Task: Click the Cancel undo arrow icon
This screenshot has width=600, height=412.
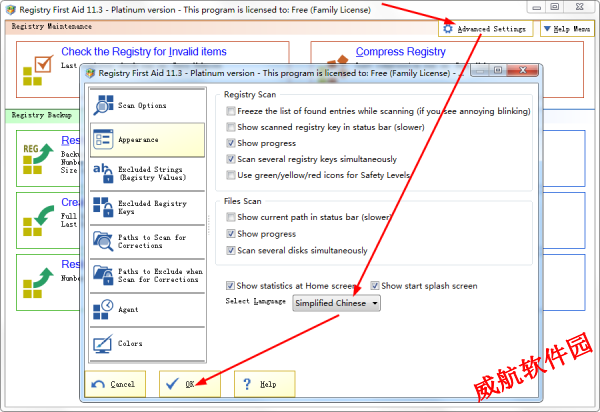Action: point(98,384)
